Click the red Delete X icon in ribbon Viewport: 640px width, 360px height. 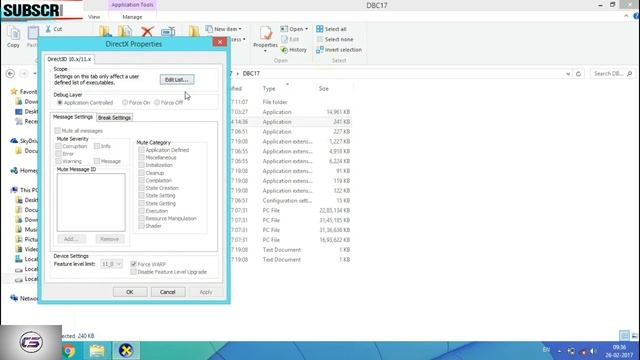pos(147,31)
